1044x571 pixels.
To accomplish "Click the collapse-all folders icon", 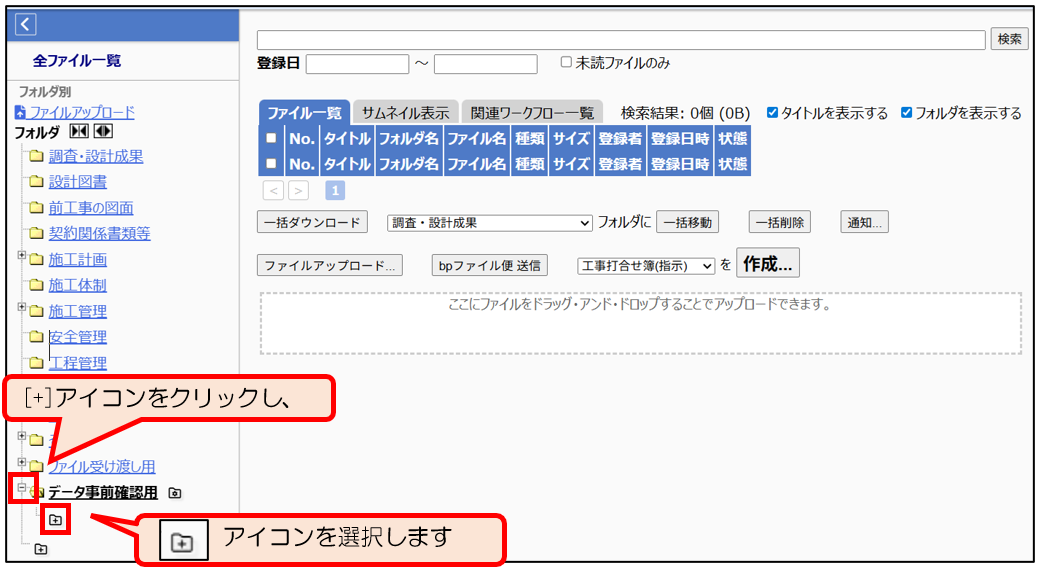I will coord(79,132).
